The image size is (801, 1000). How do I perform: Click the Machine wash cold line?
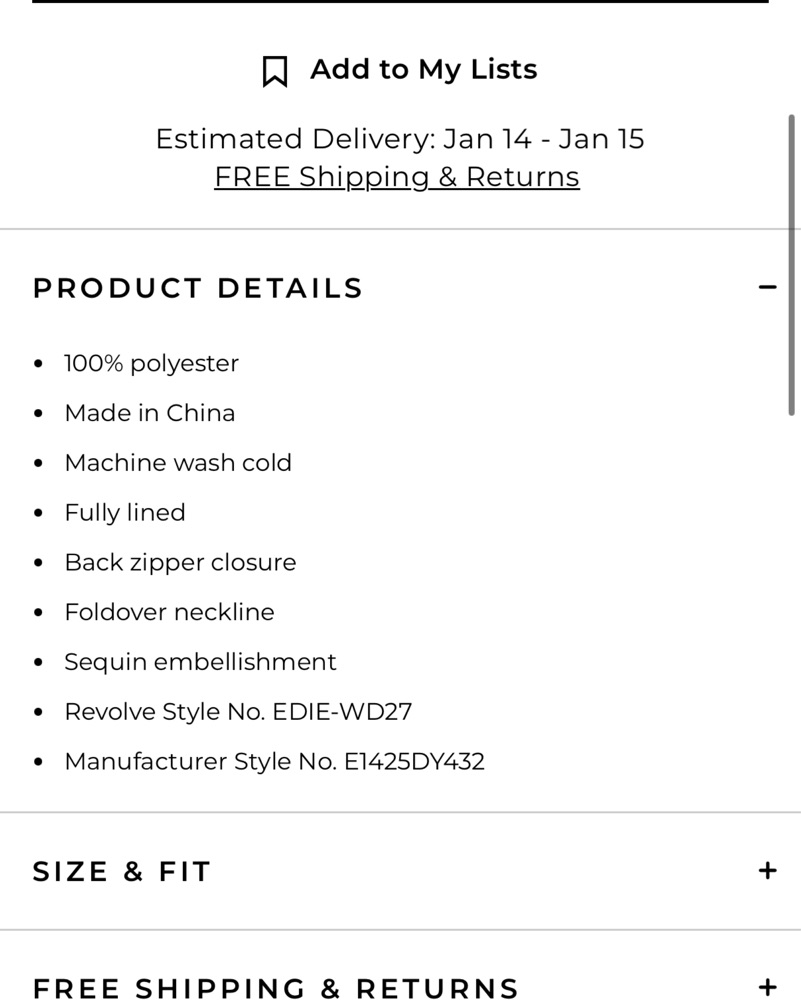(x=178, y=463)
